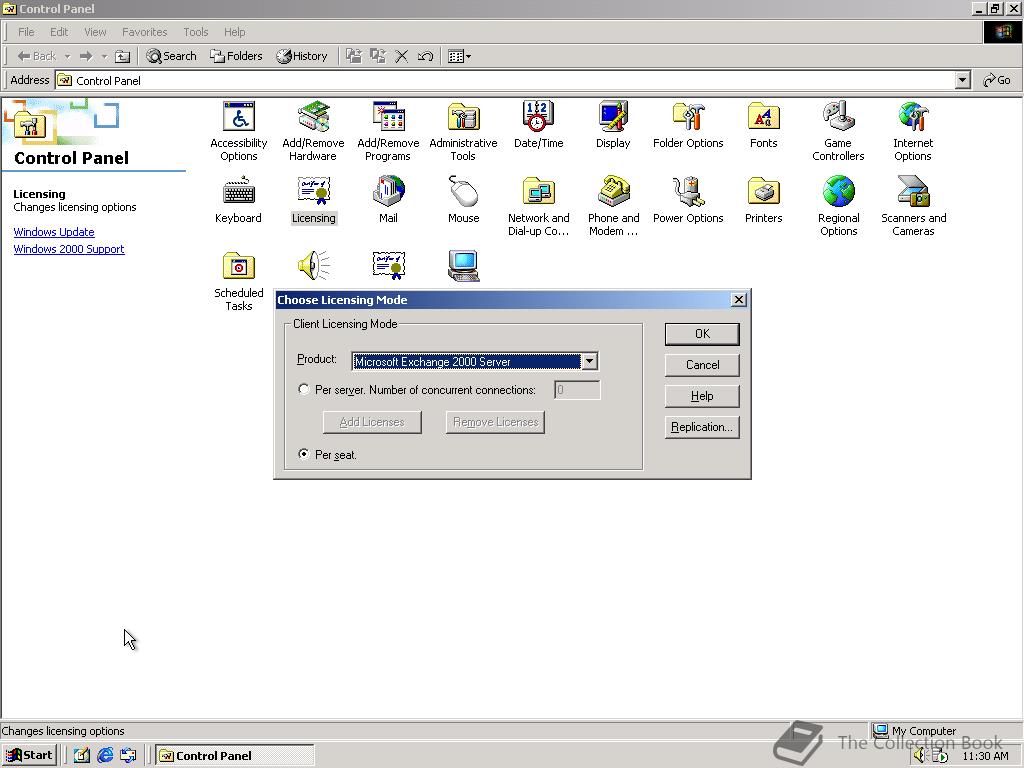This screenshot has height=768, width=1024.
Task: Toggle the Folders pane button
Action: coord(236,56)
